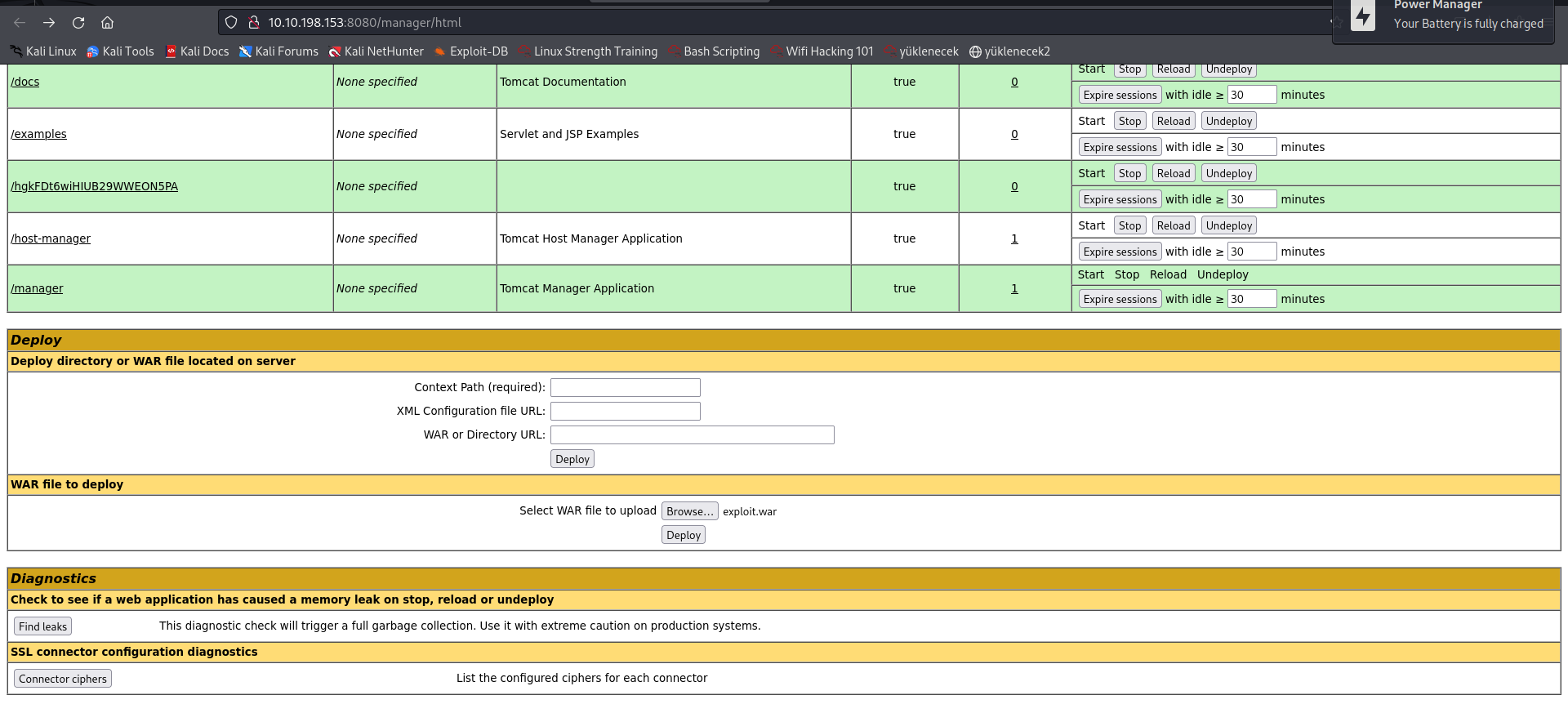The height and width of the screenshot is (704, 1568).
Task: Focus the Context Path input field
Action: [x=625, y=387]
